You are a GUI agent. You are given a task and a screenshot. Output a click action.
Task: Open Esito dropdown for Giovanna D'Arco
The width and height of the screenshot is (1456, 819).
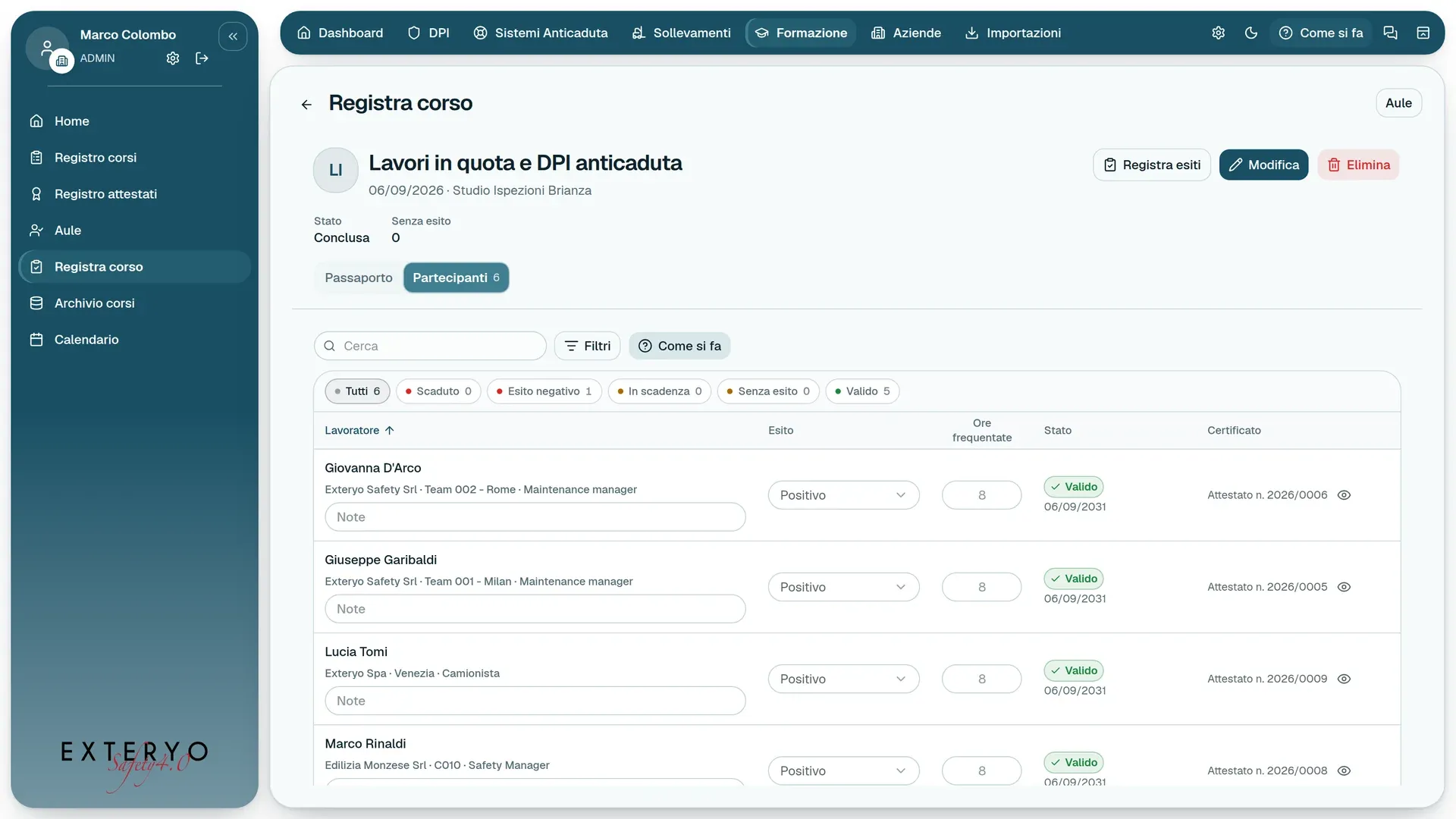pyautogui.click(x=843, y=495)
